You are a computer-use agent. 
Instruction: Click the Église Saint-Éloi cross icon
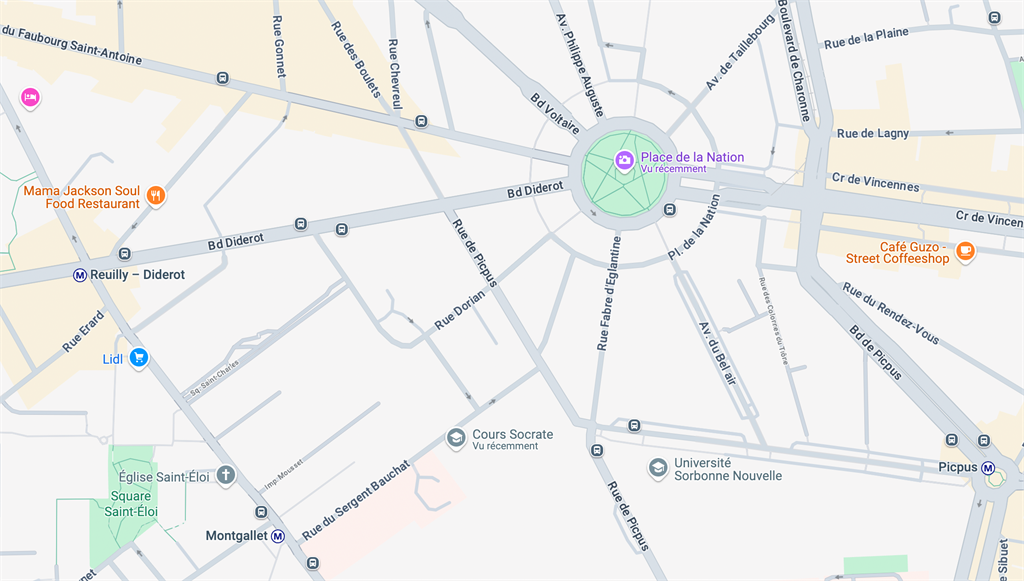pos(226,475)
